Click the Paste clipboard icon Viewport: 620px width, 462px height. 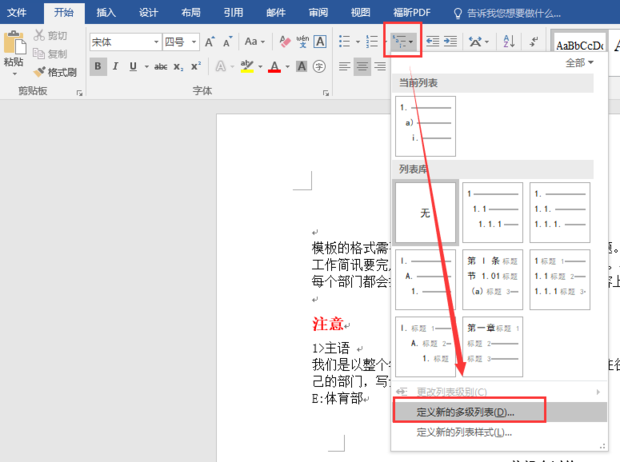13,46
